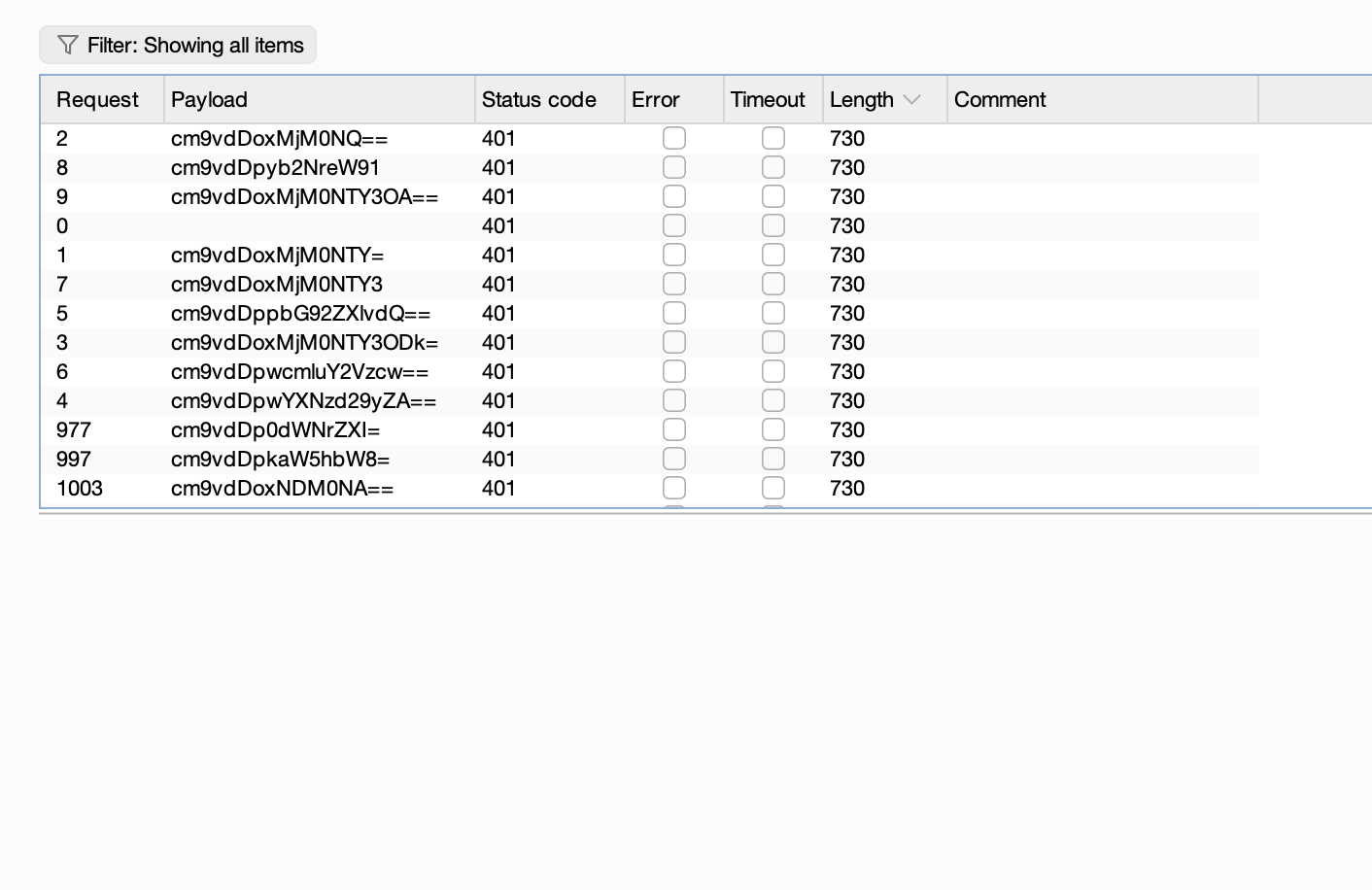
Task: Select payload cm9vdDoxNDM0NA==
Action: coord(283,488)
